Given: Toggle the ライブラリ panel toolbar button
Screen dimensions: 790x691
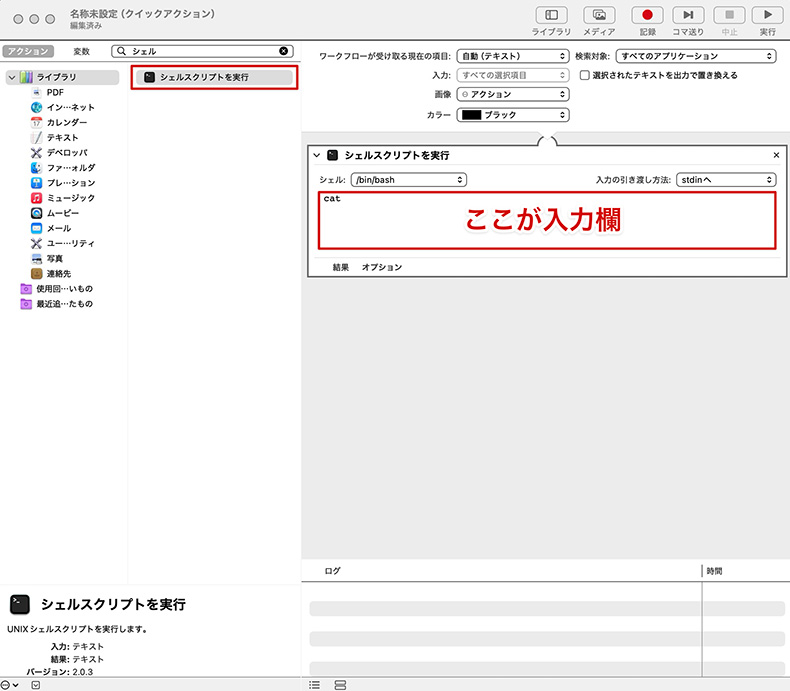Looking at the screenshot, I should (551, 15).
